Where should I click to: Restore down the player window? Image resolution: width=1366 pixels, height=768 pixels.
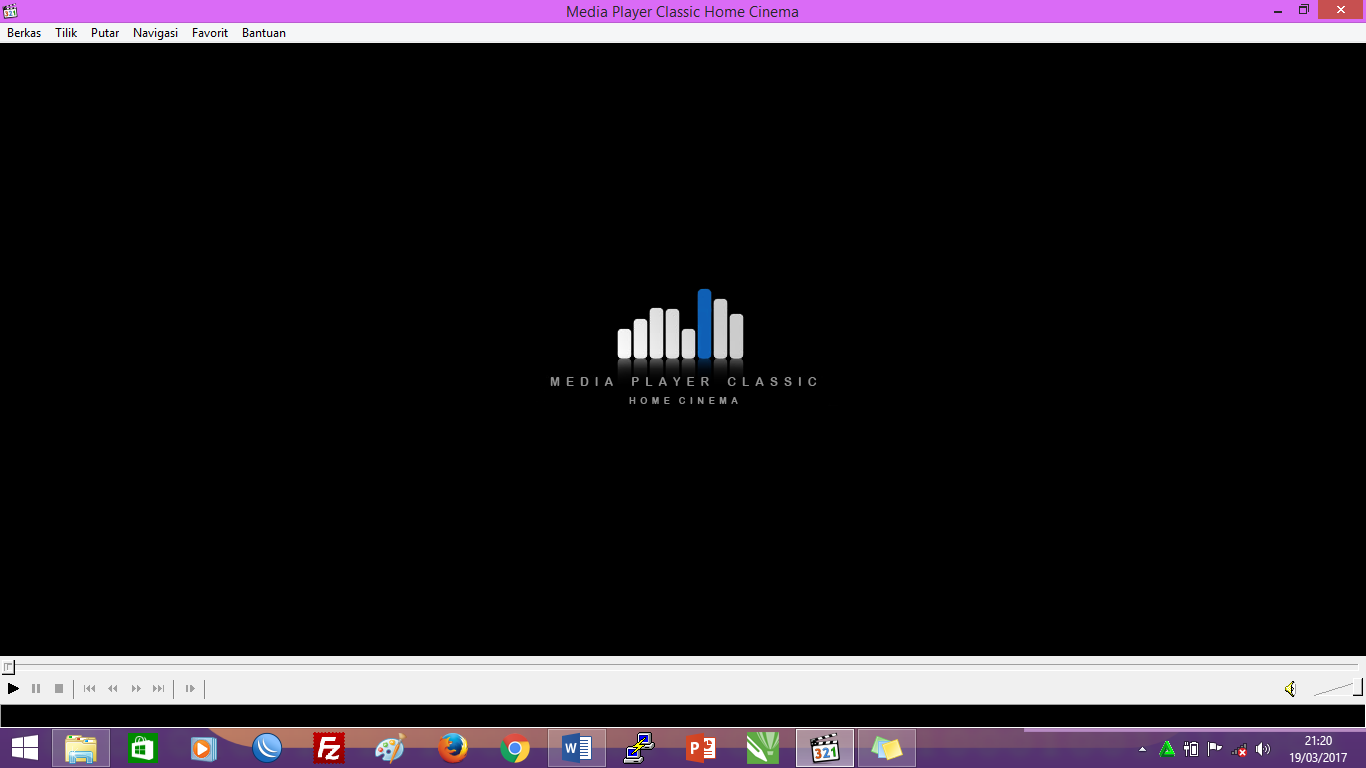(1304, 9)
